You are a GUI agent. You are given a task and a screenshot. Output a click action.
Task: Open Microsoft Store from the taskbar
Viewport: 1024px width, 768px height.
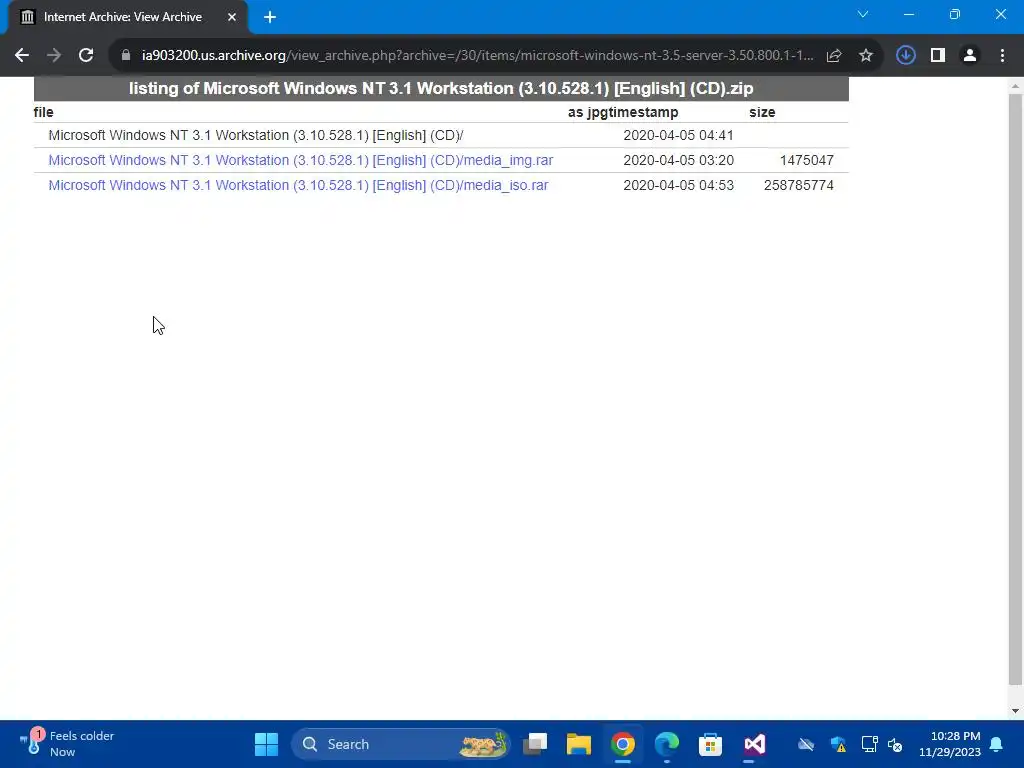711,744
